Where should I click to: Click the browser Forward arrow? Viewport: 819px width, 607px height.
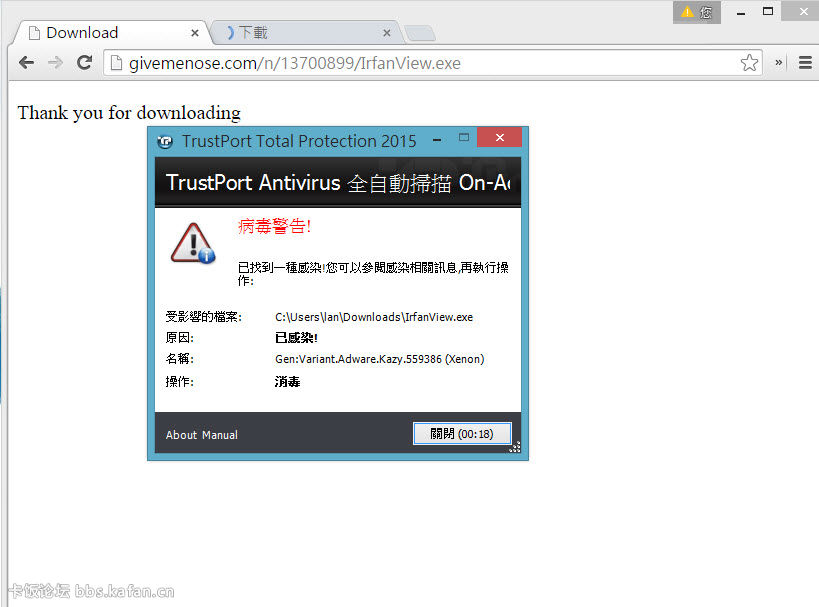click(x=56, y=63)
